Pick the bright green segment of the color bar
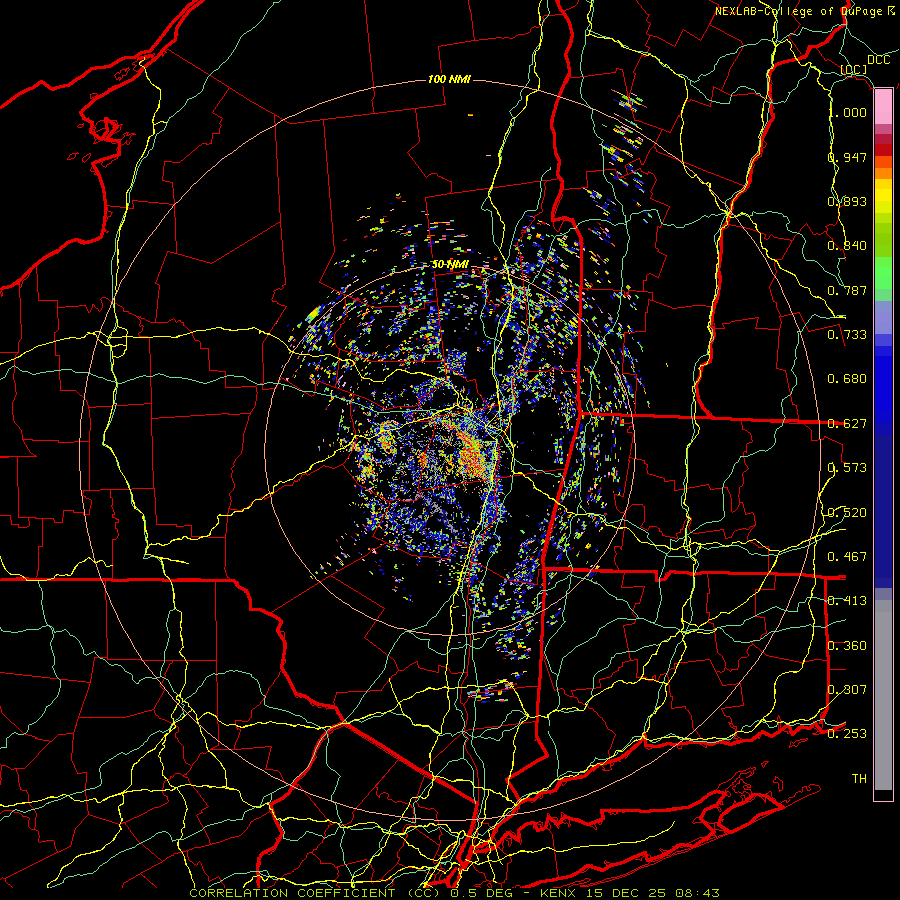 883,273
